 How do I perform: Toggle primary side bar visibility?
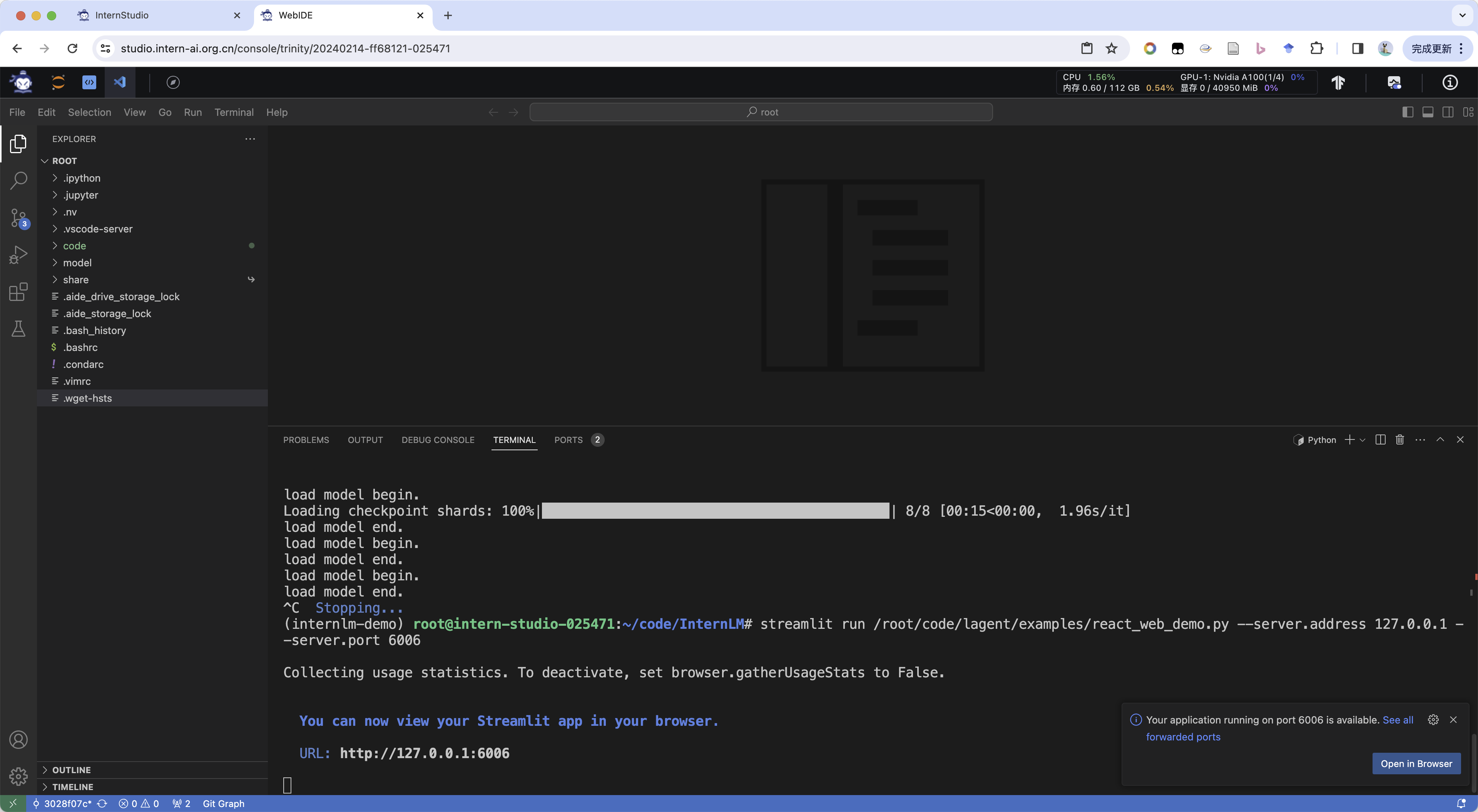coord(1408,112)
